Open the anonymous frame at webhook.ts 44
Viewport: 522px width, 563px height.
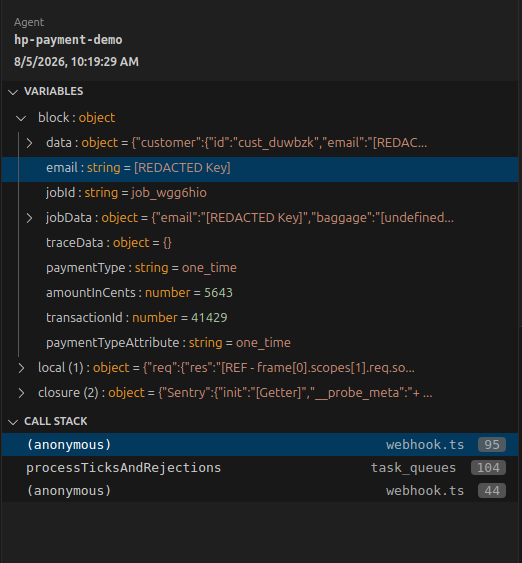point(260,490)
